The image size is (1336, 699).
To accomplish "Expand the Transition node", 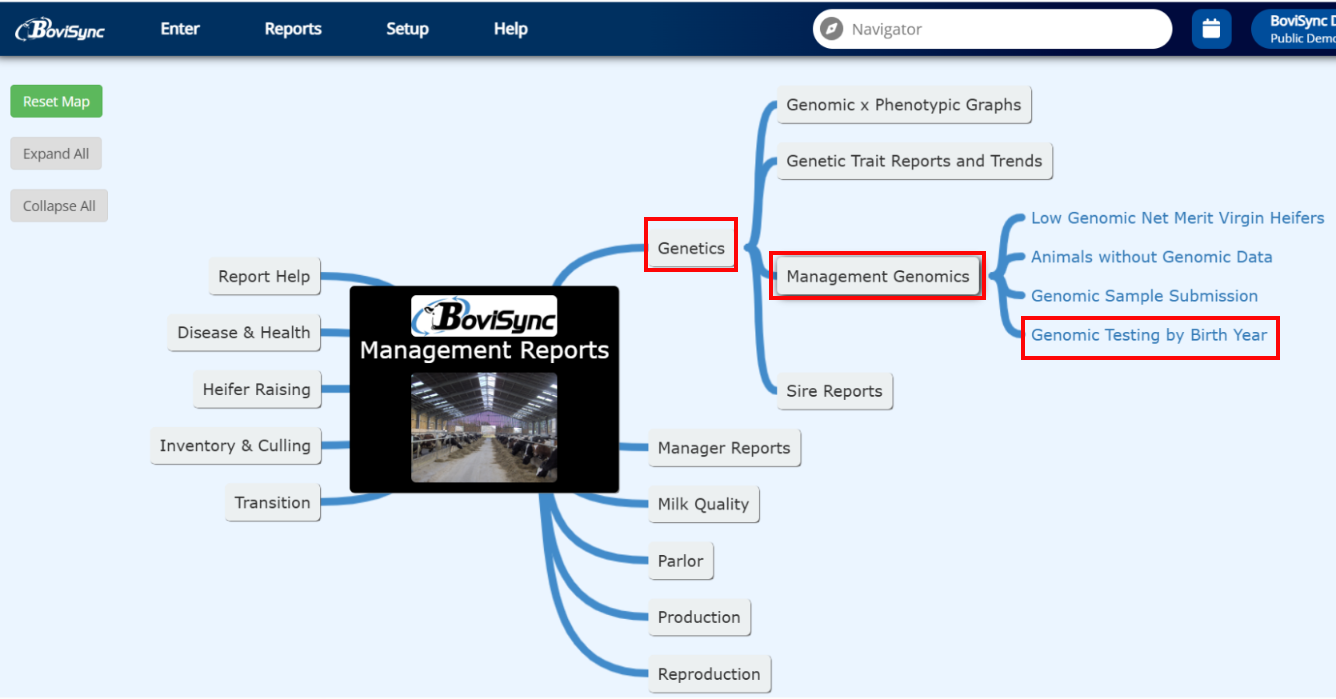I will click(272, 503).
